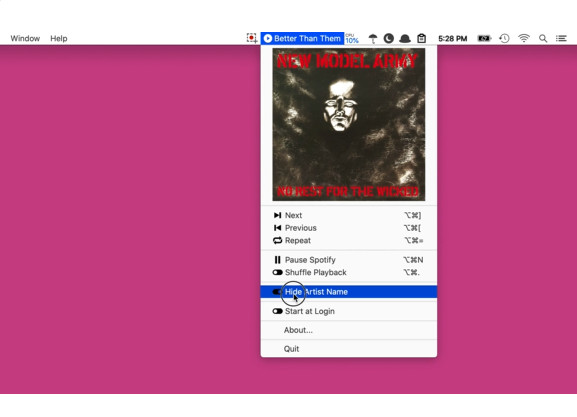Image resolution: width=577 pixels, height=417 pixels.
Task: Click the hat-shaped icon in menu bar
Action: pos(405,38)
